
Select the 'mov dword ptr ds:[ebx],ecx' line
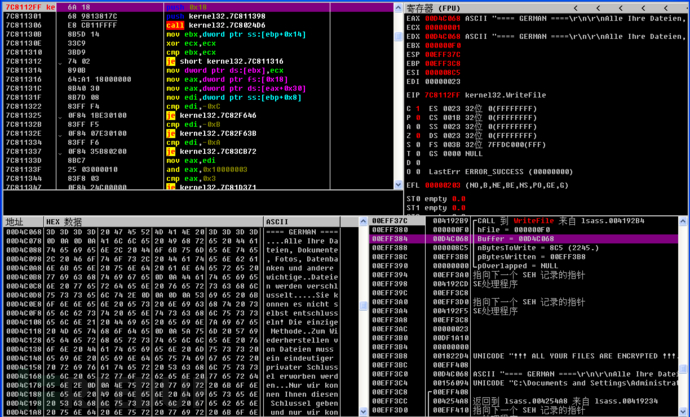pos(224,70)
